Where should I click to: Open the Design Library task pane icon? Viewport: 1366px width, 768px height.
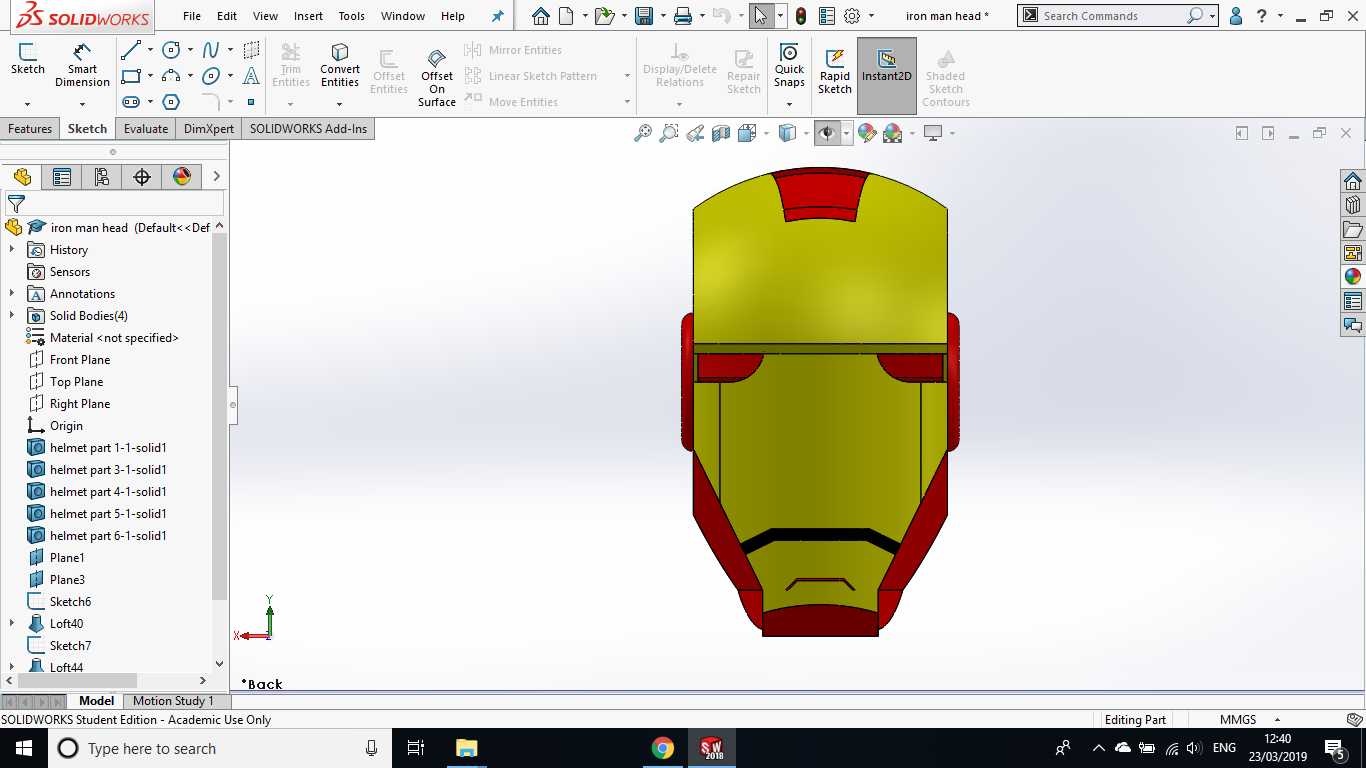1353,205
